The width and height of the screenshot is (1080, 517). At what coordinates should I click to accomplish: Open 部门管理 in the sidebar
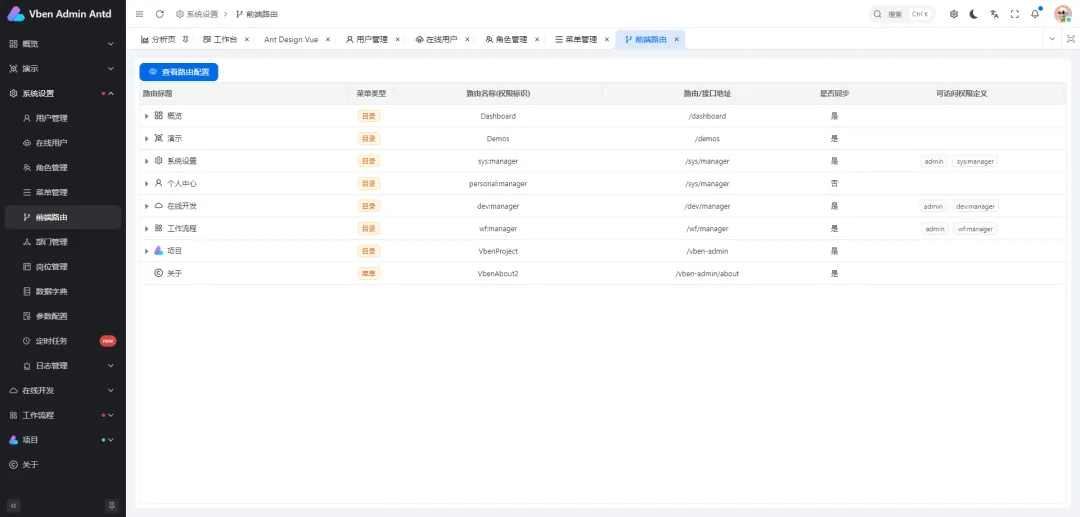click(63, 242)
